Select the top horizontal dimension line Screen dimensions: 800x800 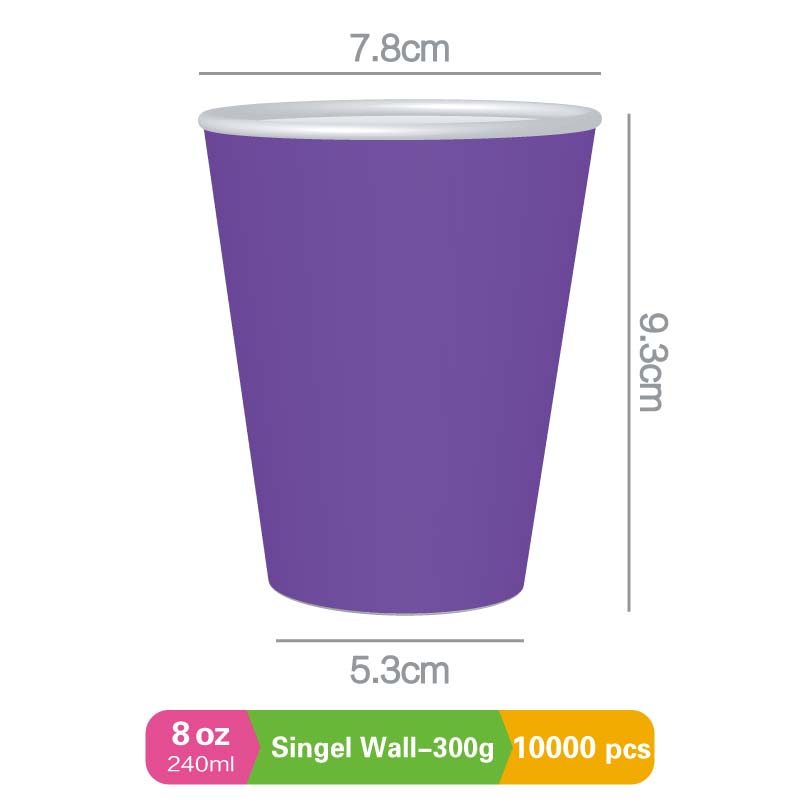pos(399,73)
